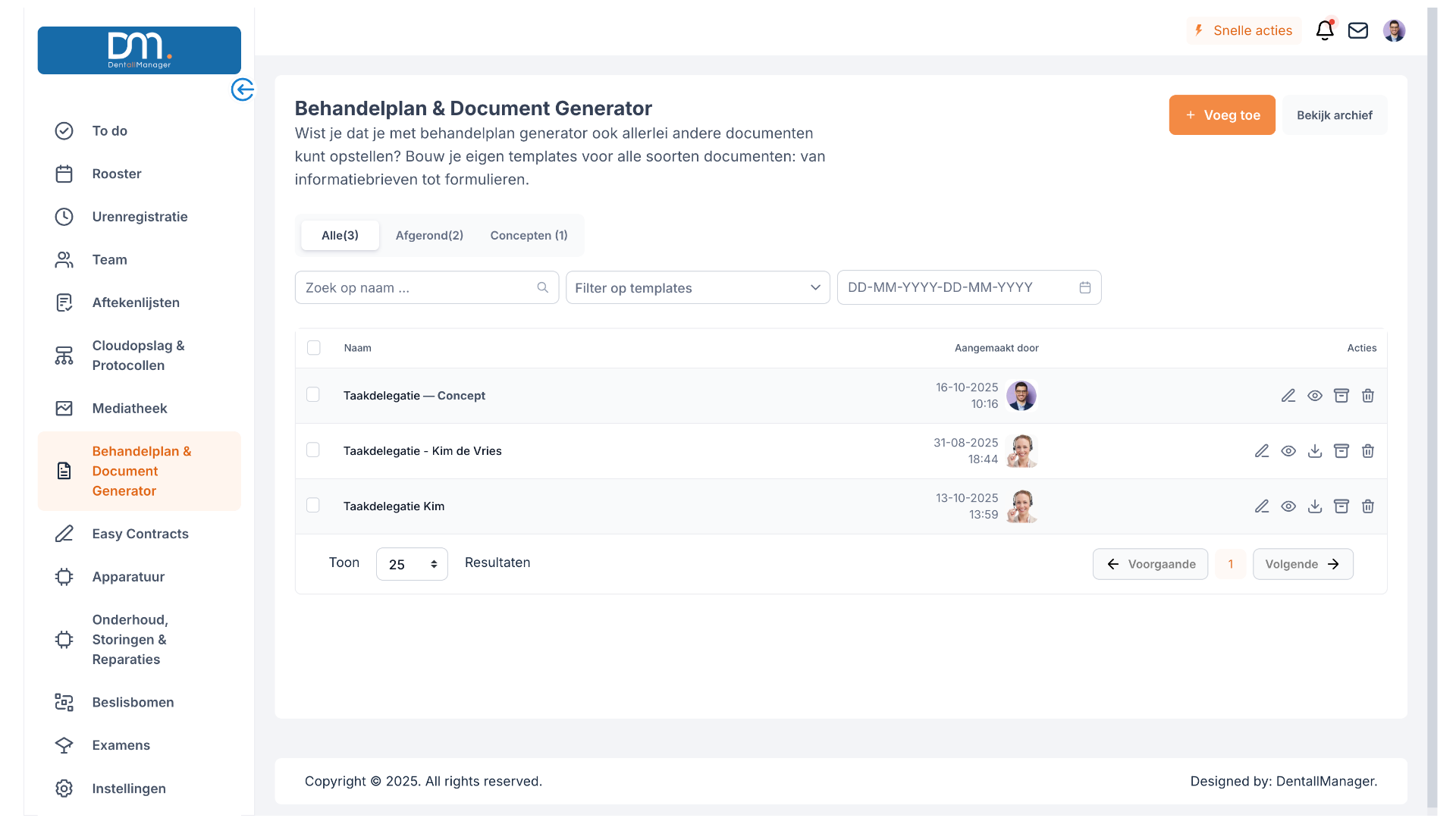Adjust the Toon results stepper
The height and width of the screenshot is (818, 1456).
coord(434,564)
